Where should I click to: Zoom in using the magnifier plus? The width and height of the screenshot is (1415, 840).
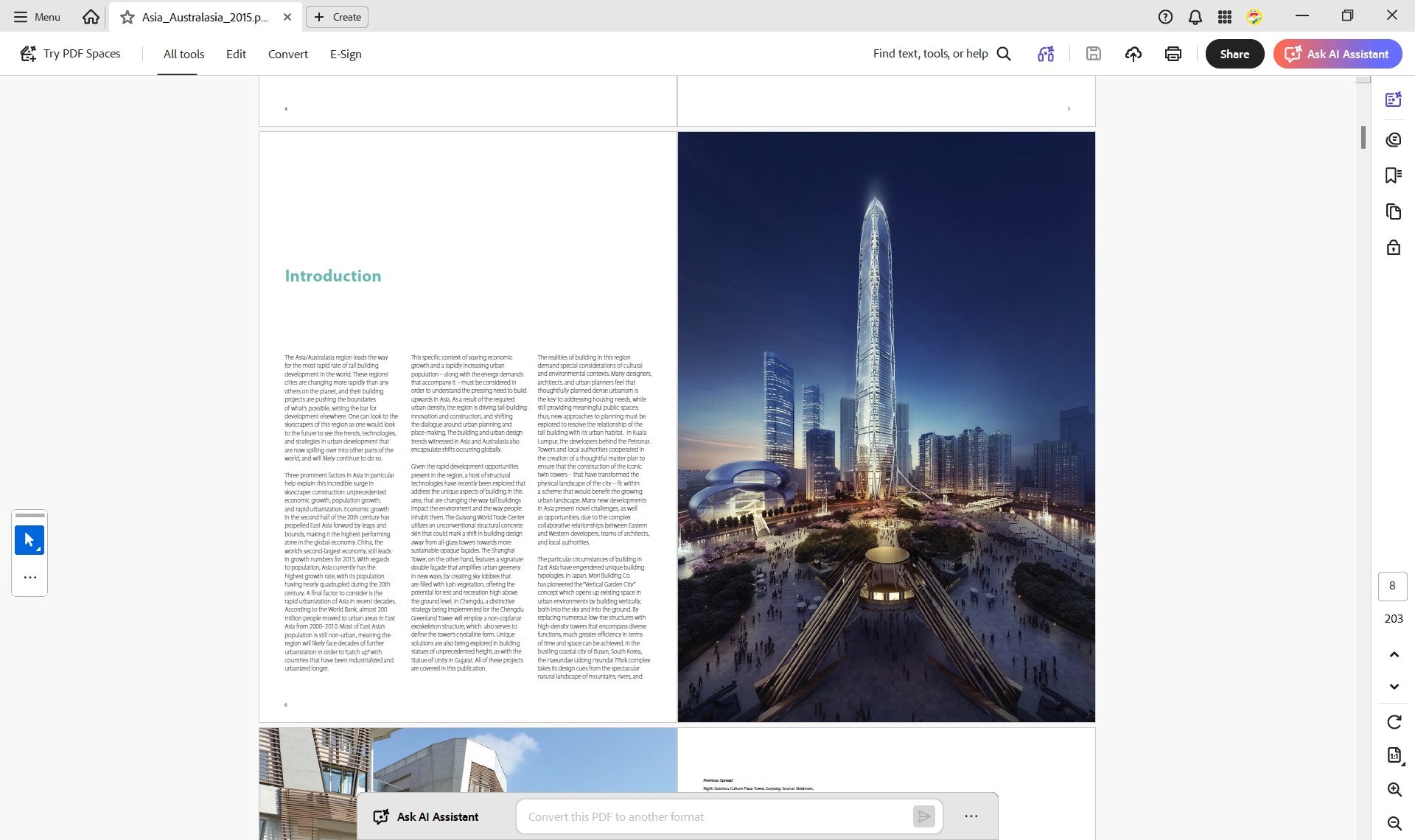point(1394,789)
